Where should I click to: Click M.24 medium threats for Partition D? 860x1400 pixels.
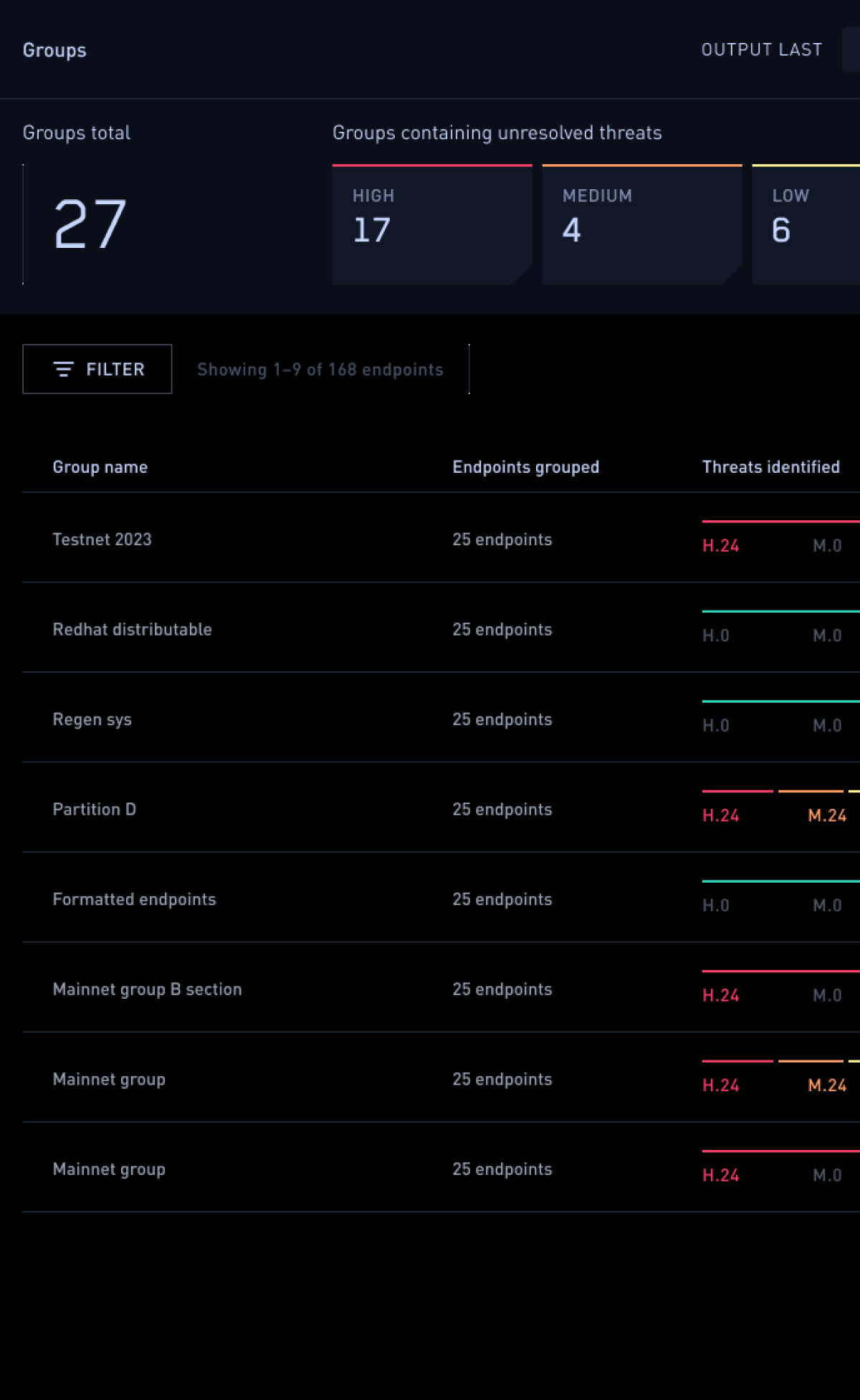point(827,816)
